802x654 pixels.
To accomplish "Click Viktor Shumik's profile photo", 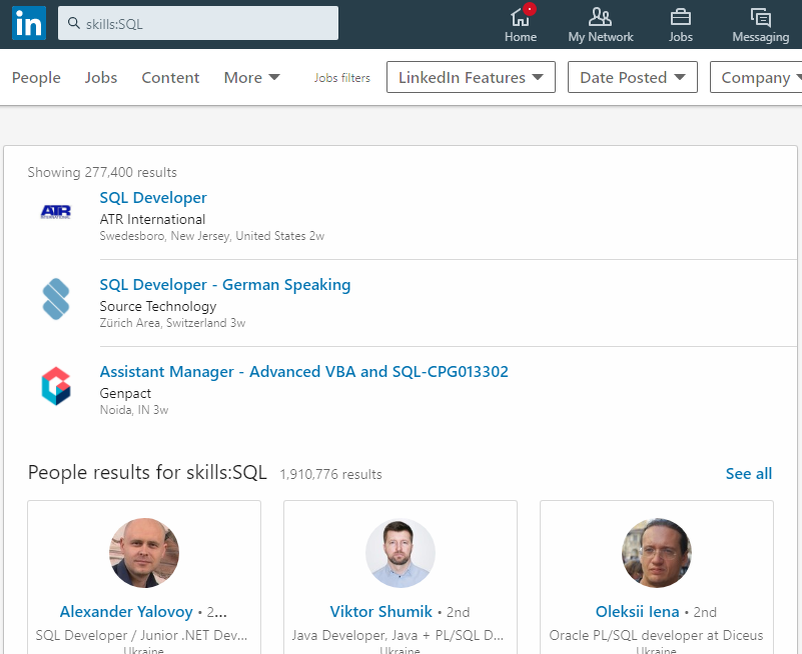I will pos(400,553).
